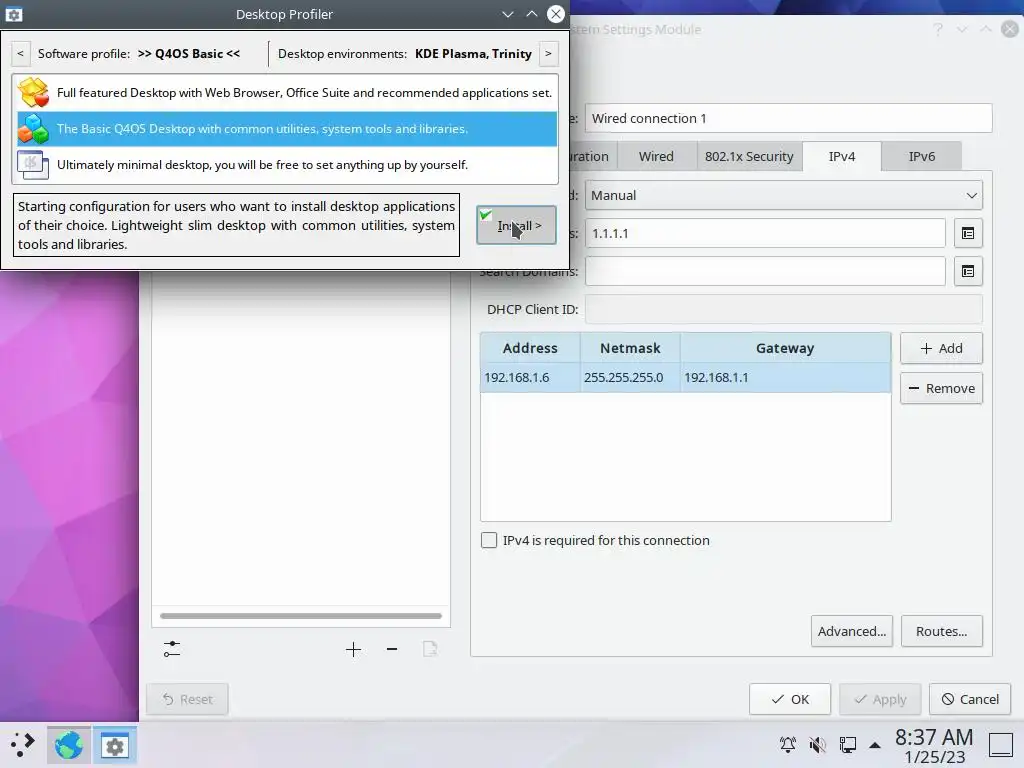1024x768 pixels.
Task: Click the Address column header
Action: (x=530, y=348)
